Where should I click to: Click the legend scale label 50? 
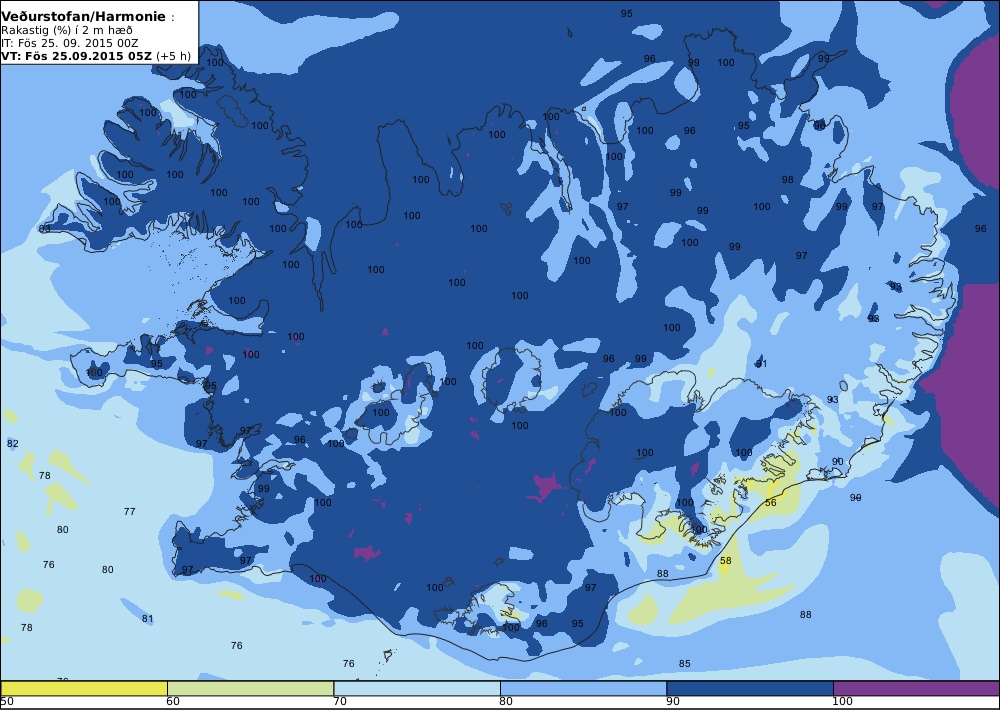7,702
